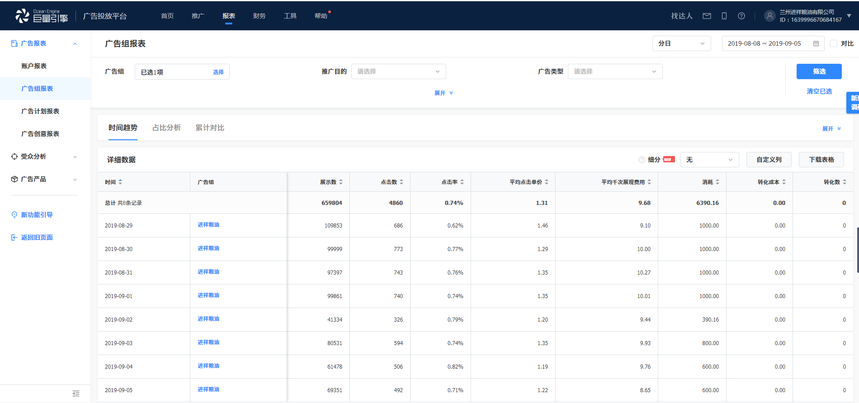Sort by 点击数 column sort arrows
The height and width of the screenshot is (403, 859).
click(402, 182)
